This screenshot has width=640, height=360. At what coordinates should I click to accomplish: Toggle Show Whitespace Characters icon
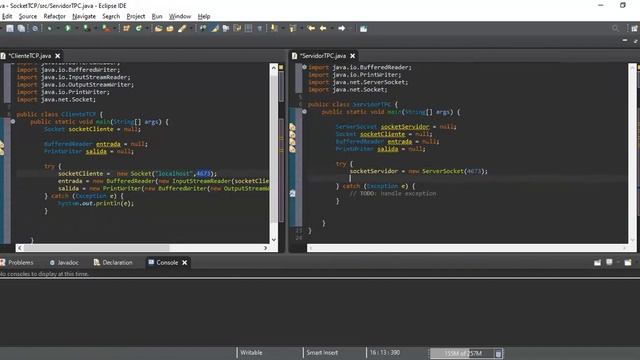(x=260, y=28)
